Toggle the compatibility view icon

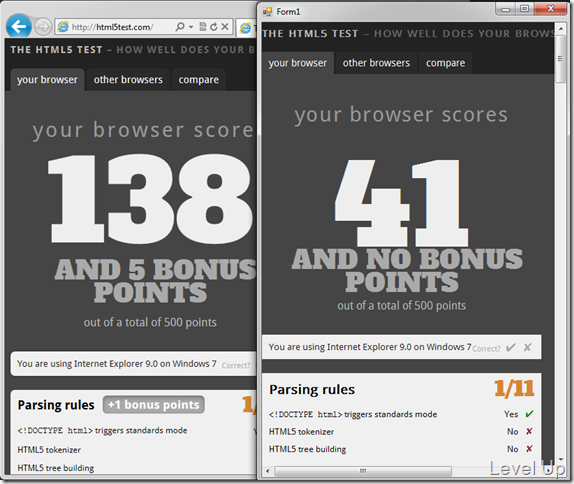[202, 27]
